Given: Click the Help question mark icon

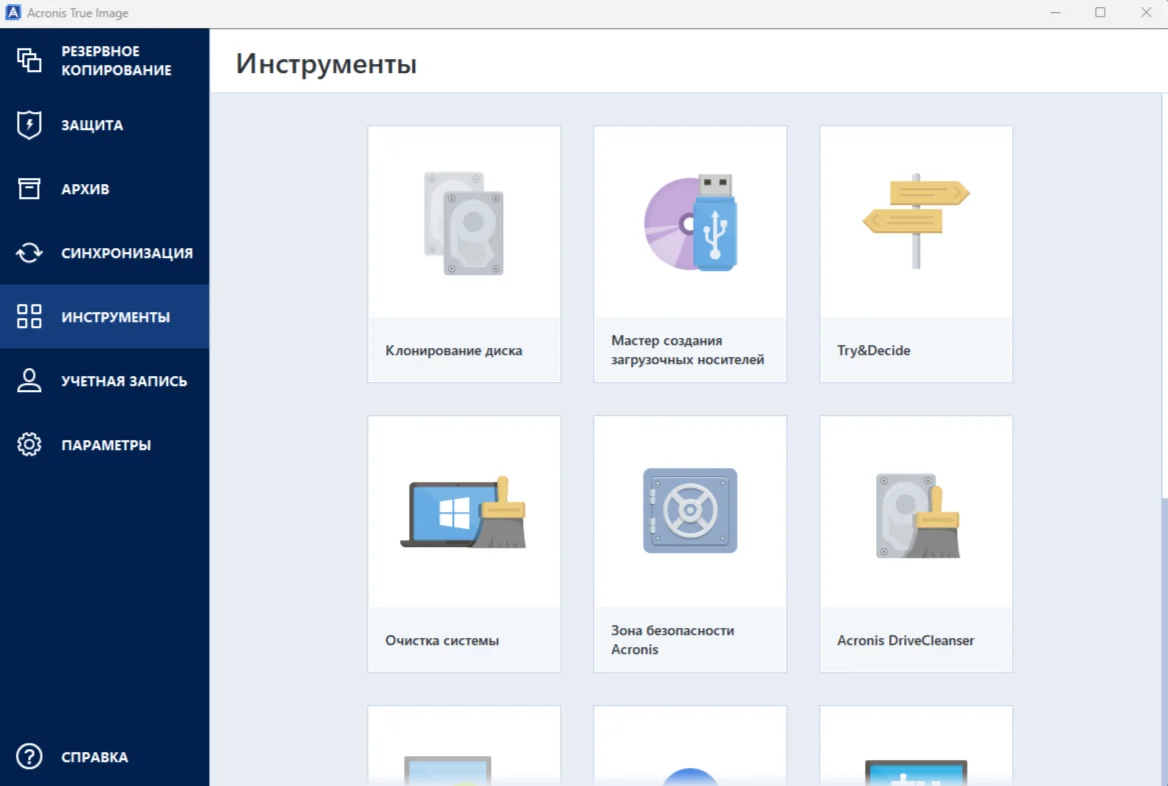Looking at the screenshot, I should 29,756.
